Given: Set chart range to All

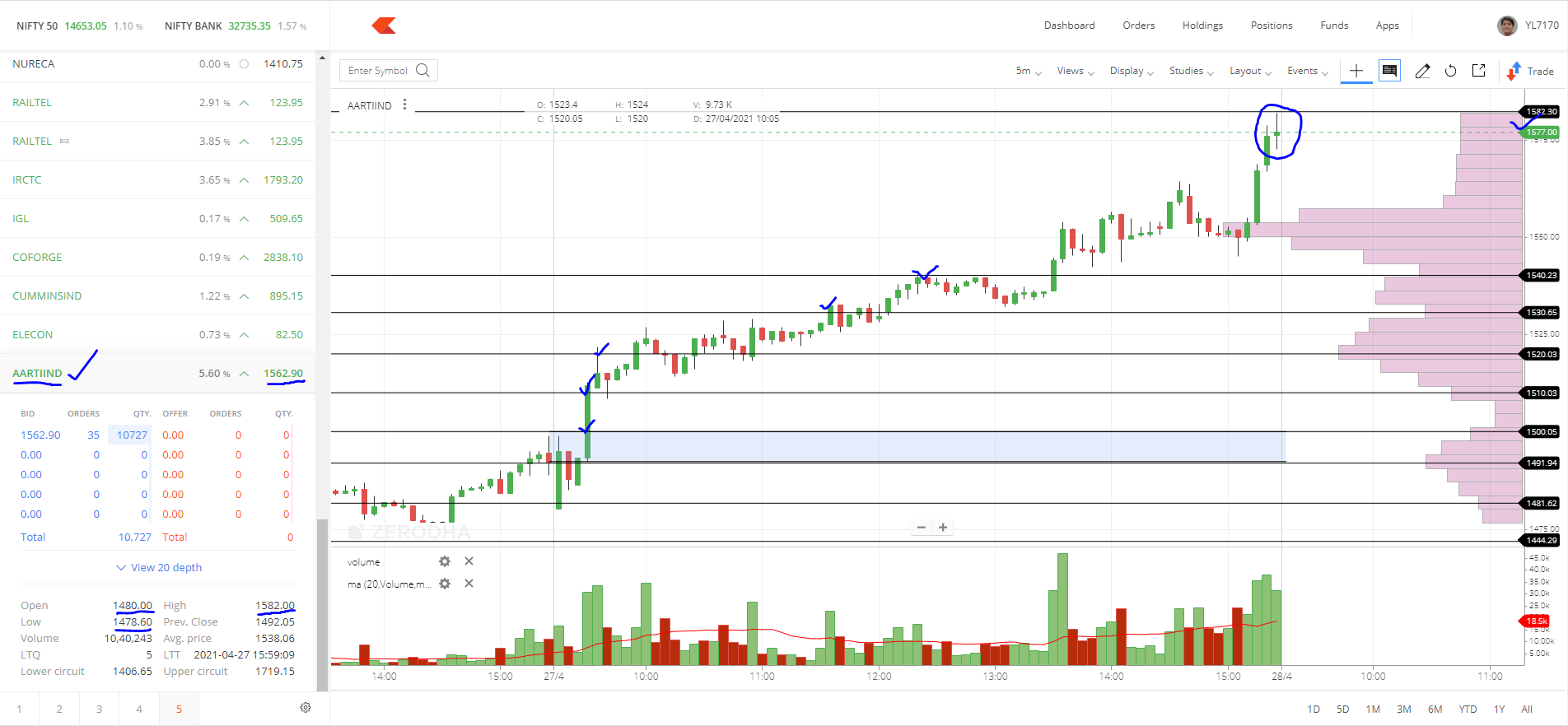Looking at the screenshot, I should pos(1527,709).
